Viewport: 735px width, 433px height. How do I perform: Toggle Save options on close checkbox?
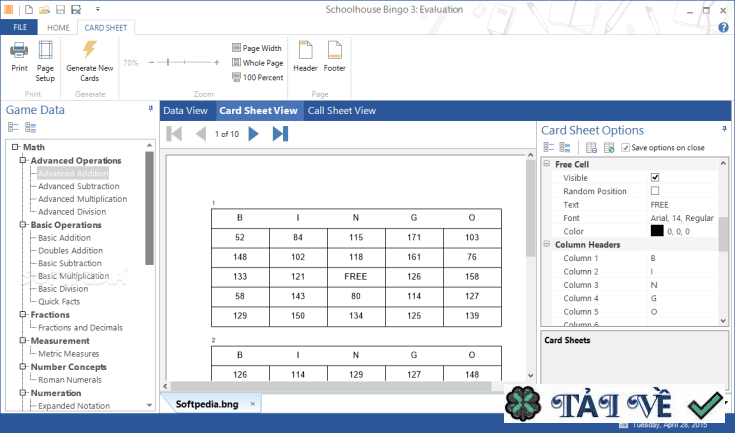(626, 147)
